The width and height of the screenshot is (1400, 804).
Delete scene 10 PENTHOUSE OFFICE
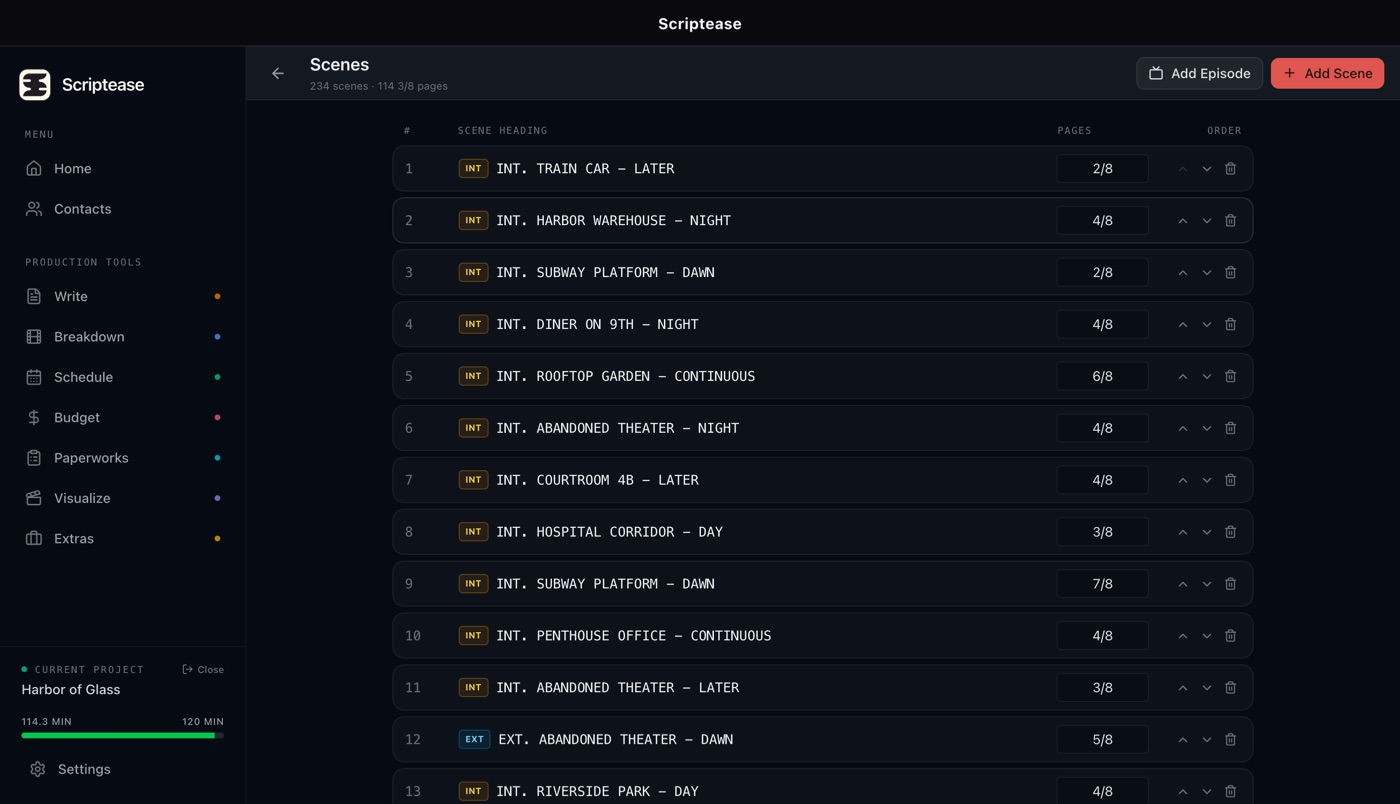tap(1231, 637)
